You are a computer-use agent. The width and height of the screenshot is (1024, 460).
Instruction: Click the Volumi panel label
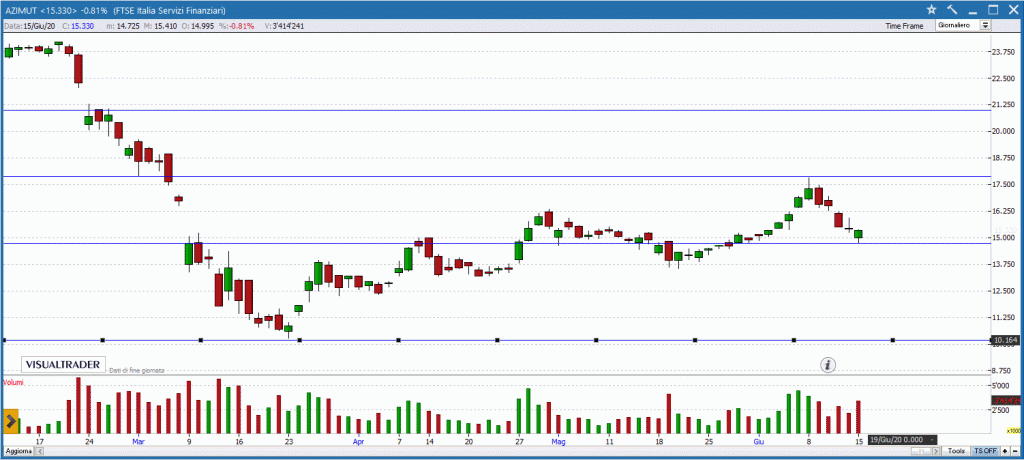[x=14, y=382]
